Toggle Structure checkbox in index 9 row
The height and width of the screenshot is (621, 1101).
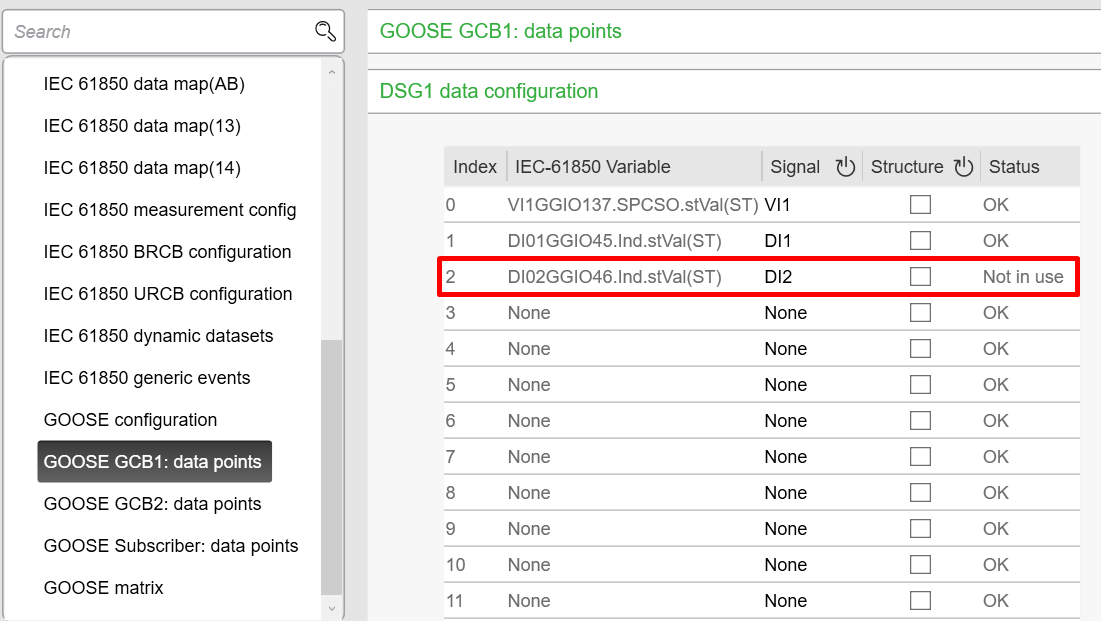point(920,528)
